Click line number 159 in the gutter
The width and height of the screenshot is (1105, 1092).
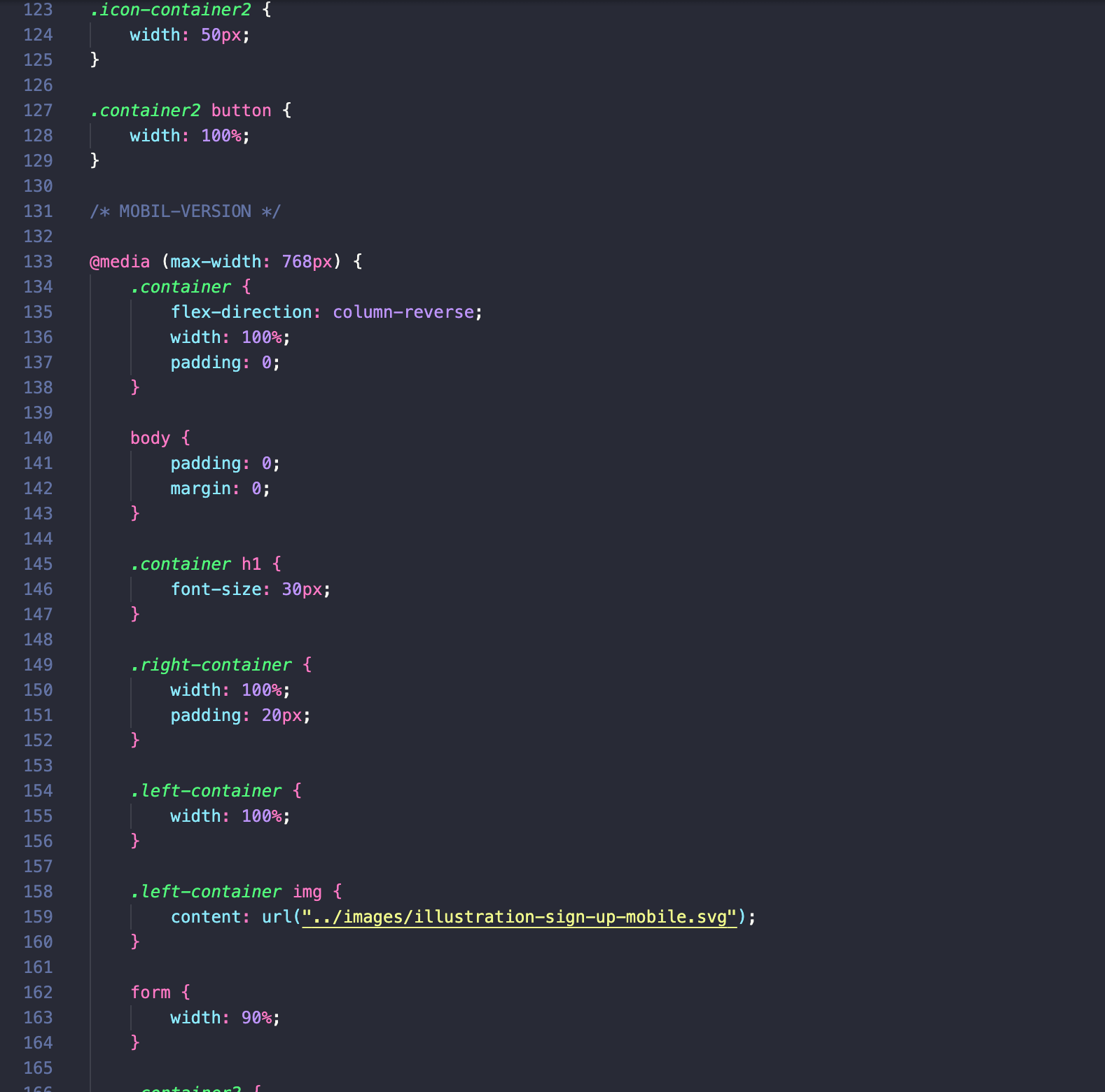[38, 917]
